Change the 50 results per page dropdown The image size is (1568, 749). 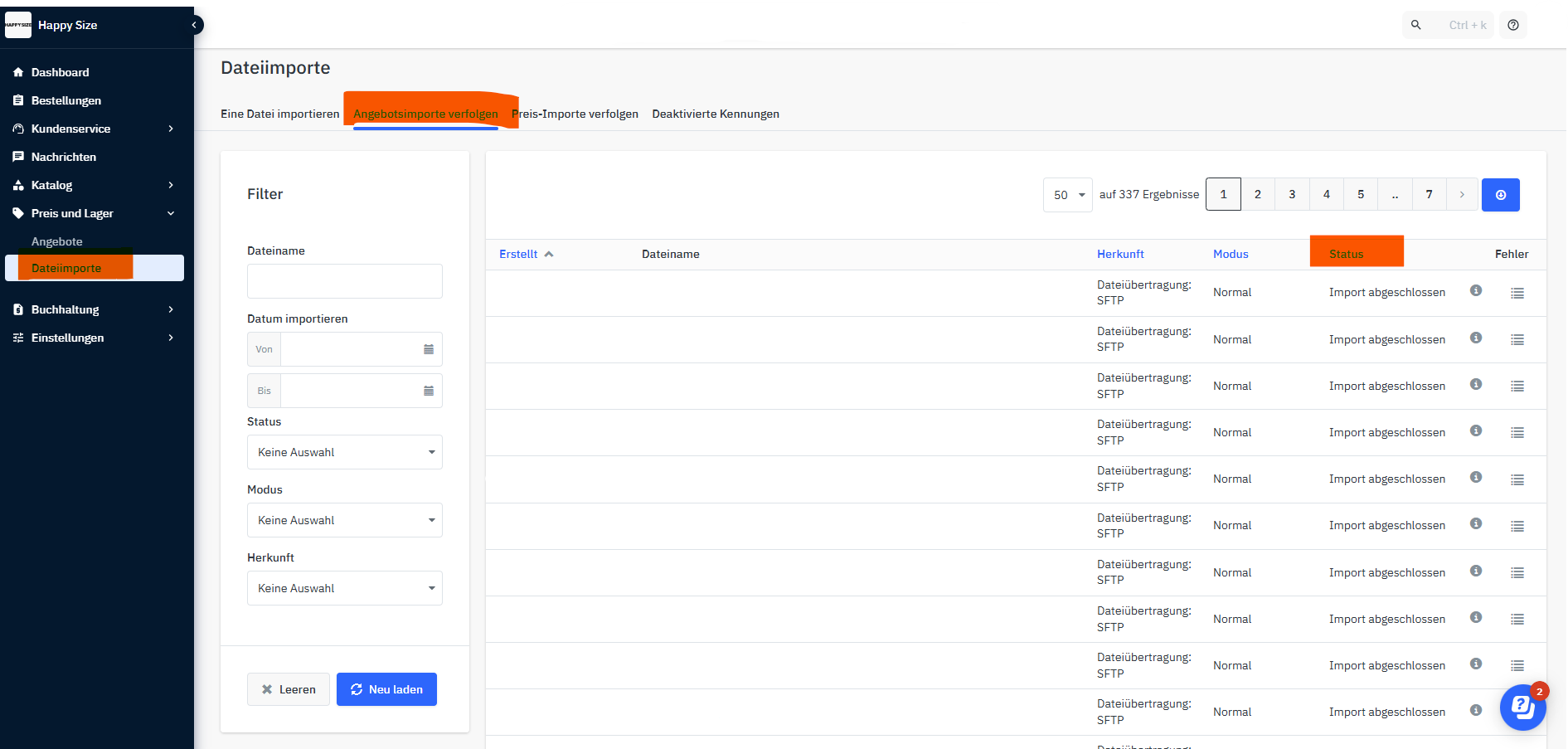pyautogui.click(x=1067, y=195)
